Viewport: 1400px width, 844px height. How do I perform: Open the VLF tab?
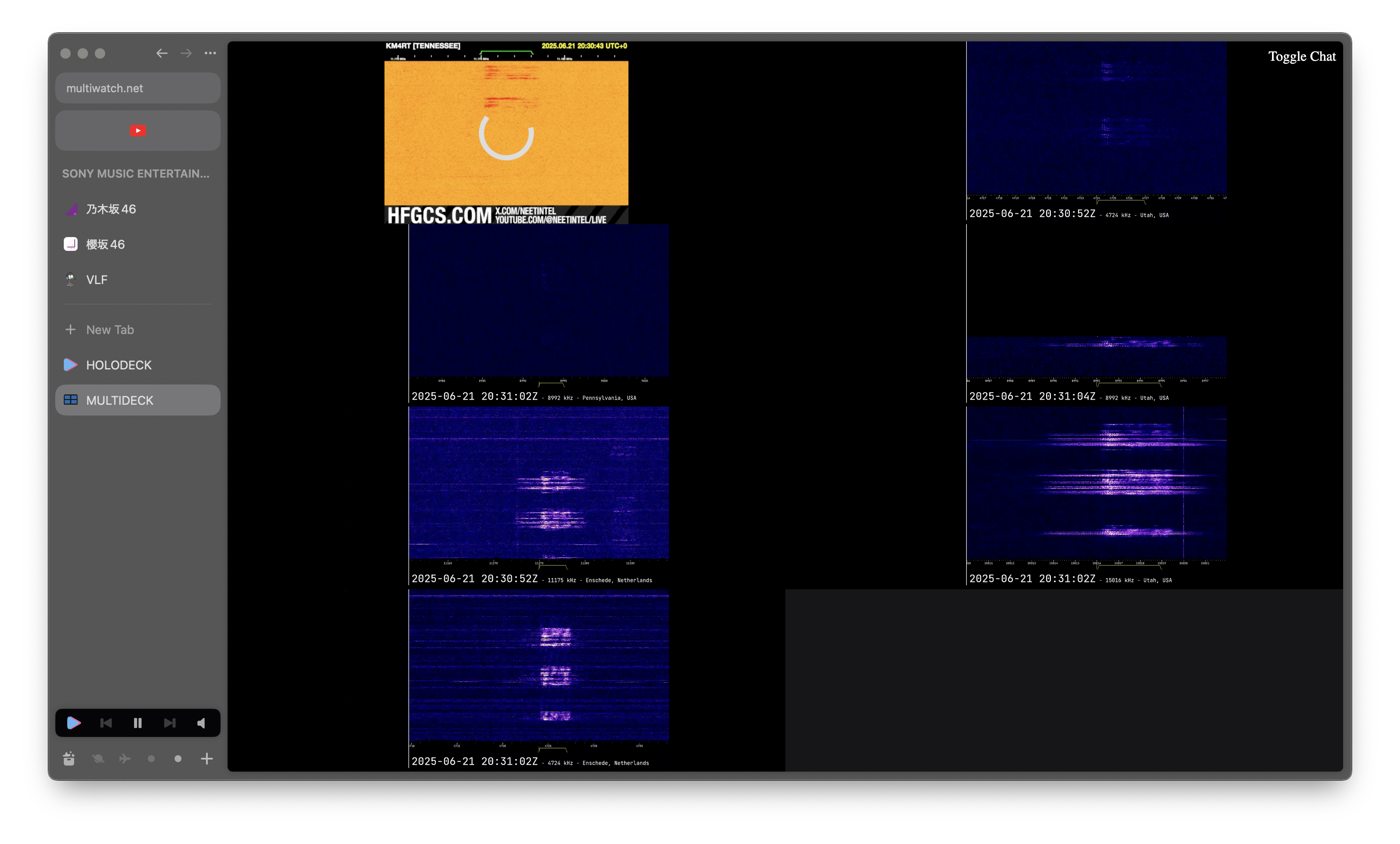tap(137, 280)
